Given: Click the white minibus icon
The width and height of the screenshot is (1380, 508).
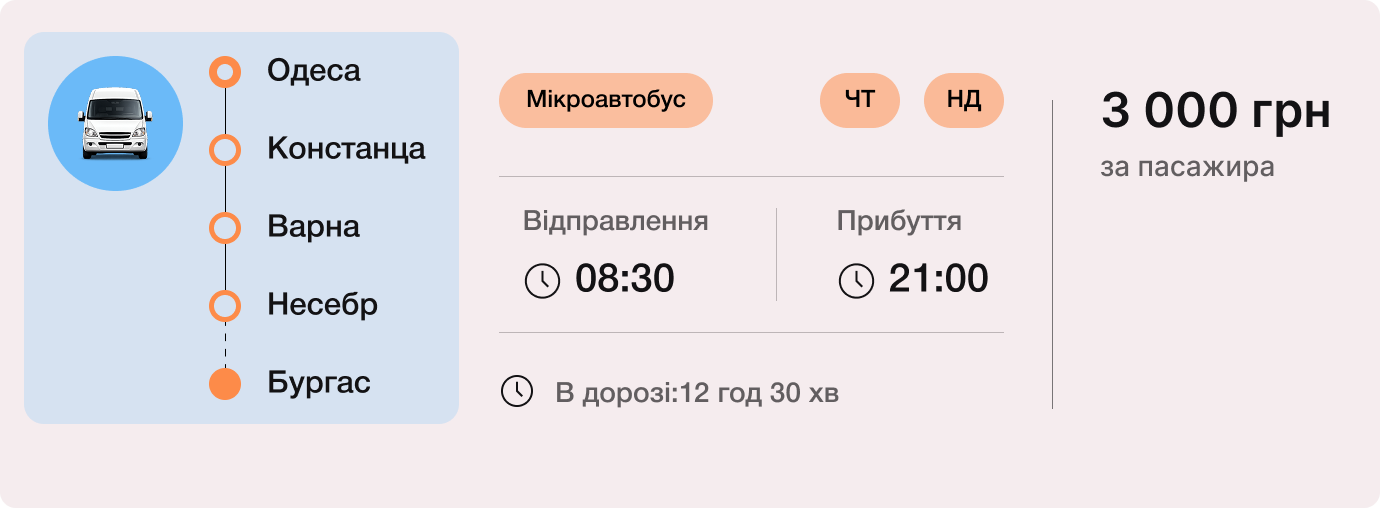Looking at the screenshot, I should click(115, 123).
